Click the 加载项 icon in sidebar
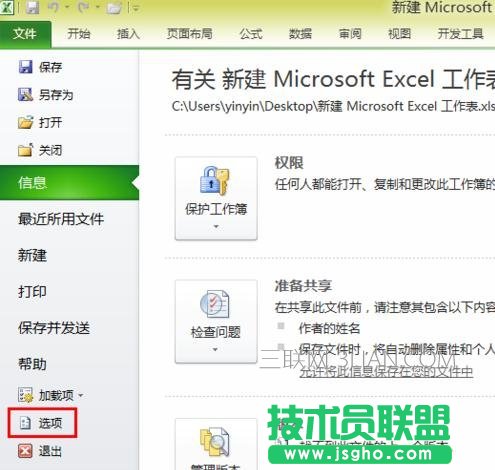The image size is (495, 470). (25, 395)
